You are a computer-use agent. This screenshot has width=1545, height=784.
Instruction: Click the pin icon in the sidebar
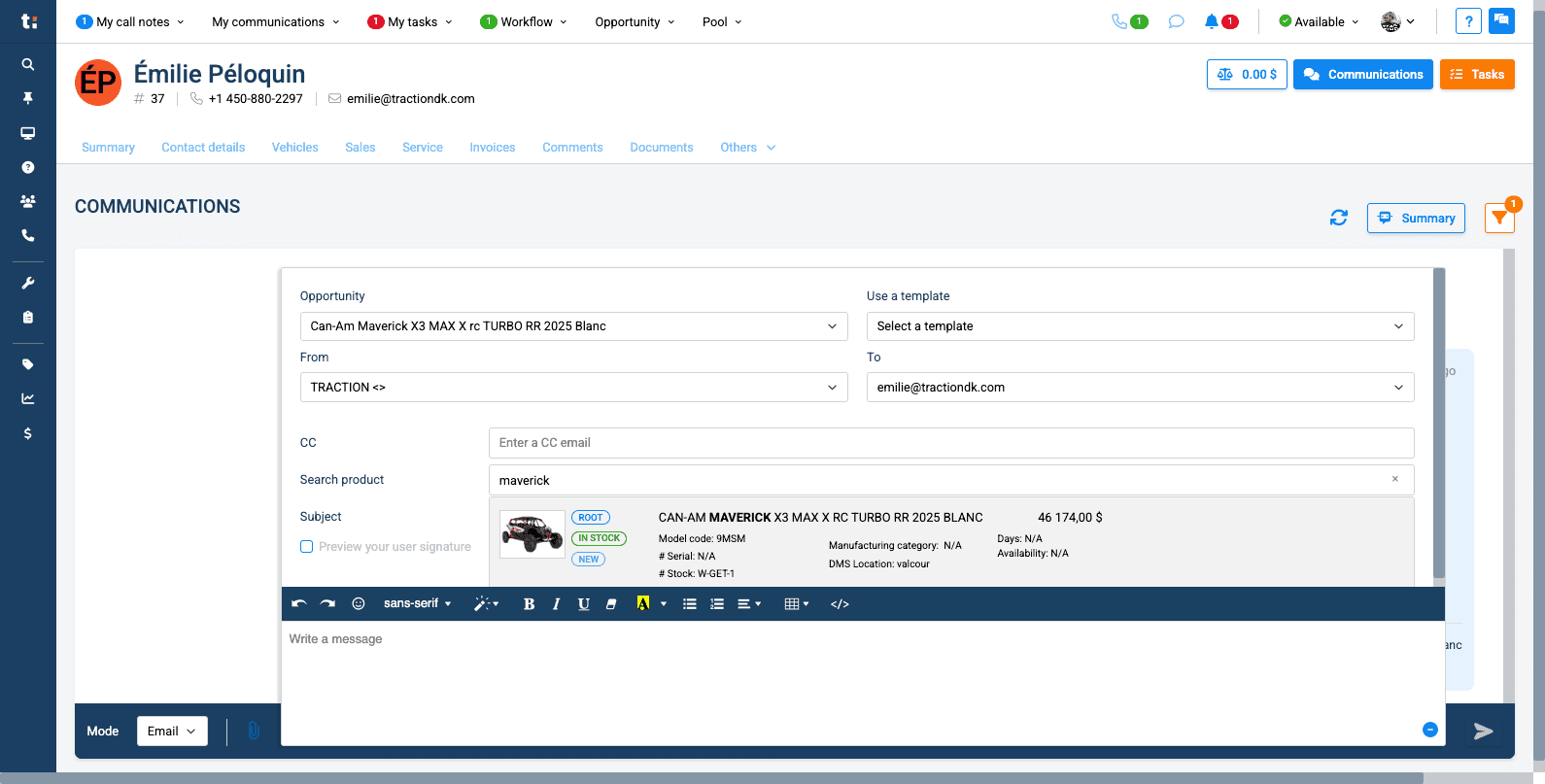tap(28, 98)
